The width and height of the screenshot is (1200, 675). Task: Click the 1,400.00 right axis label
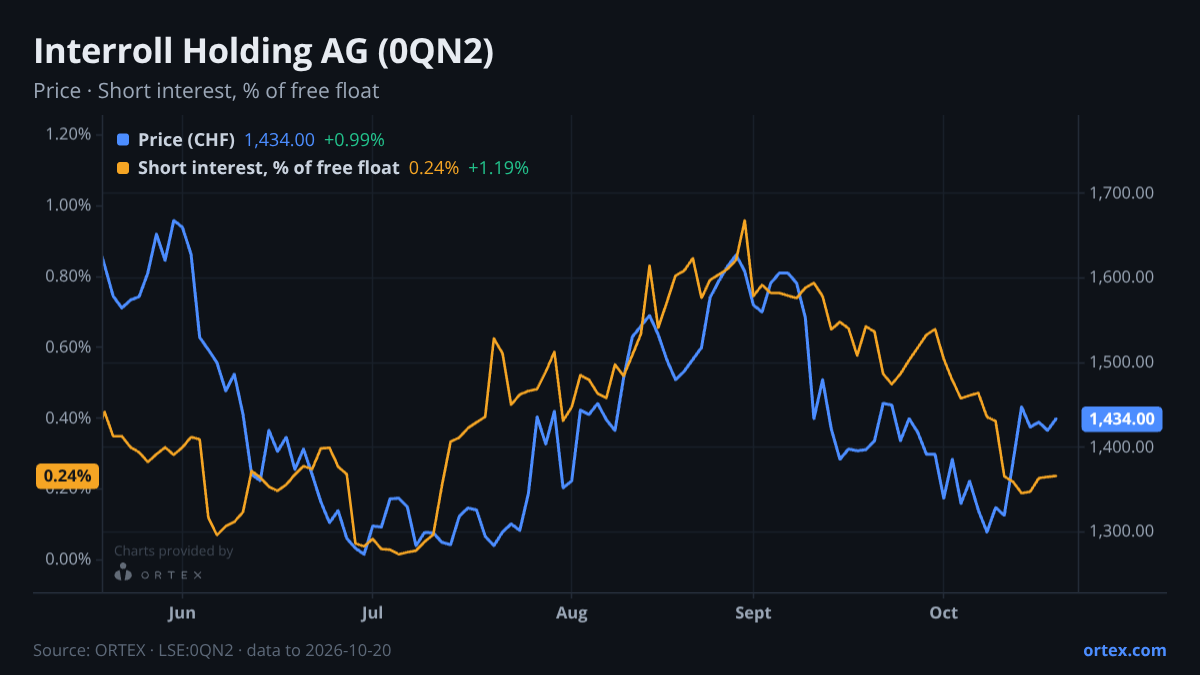[1120, 447]
